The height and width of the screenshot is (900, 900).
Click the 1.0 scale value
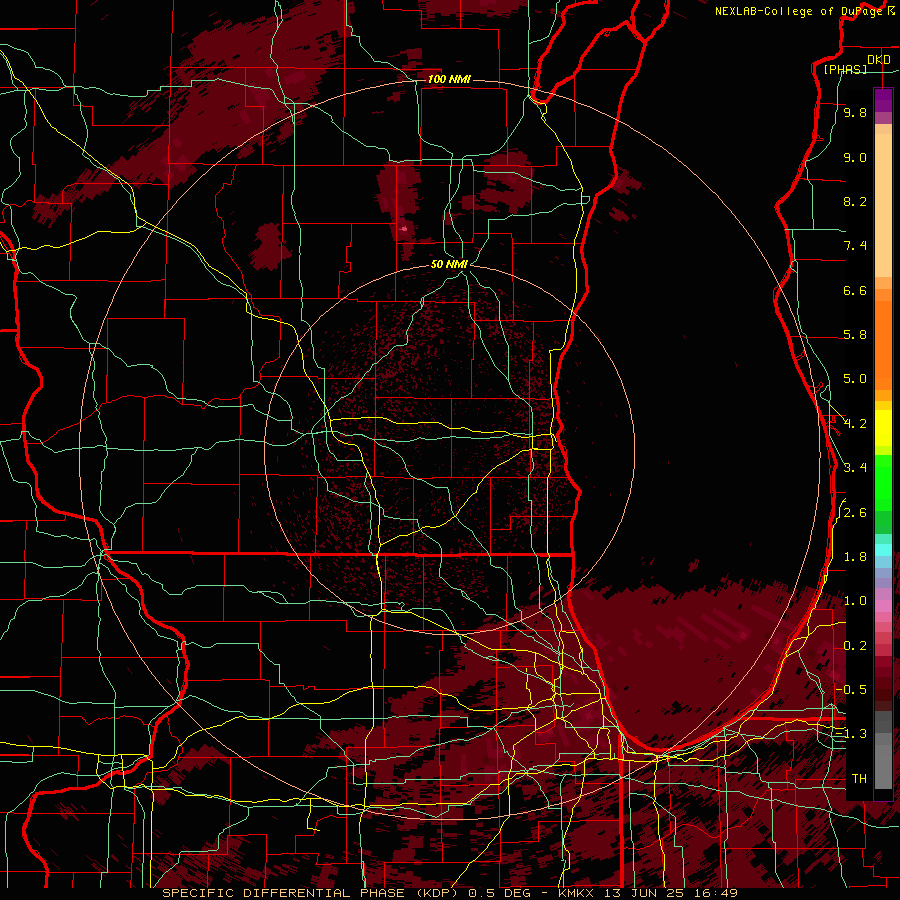[855, 601]
